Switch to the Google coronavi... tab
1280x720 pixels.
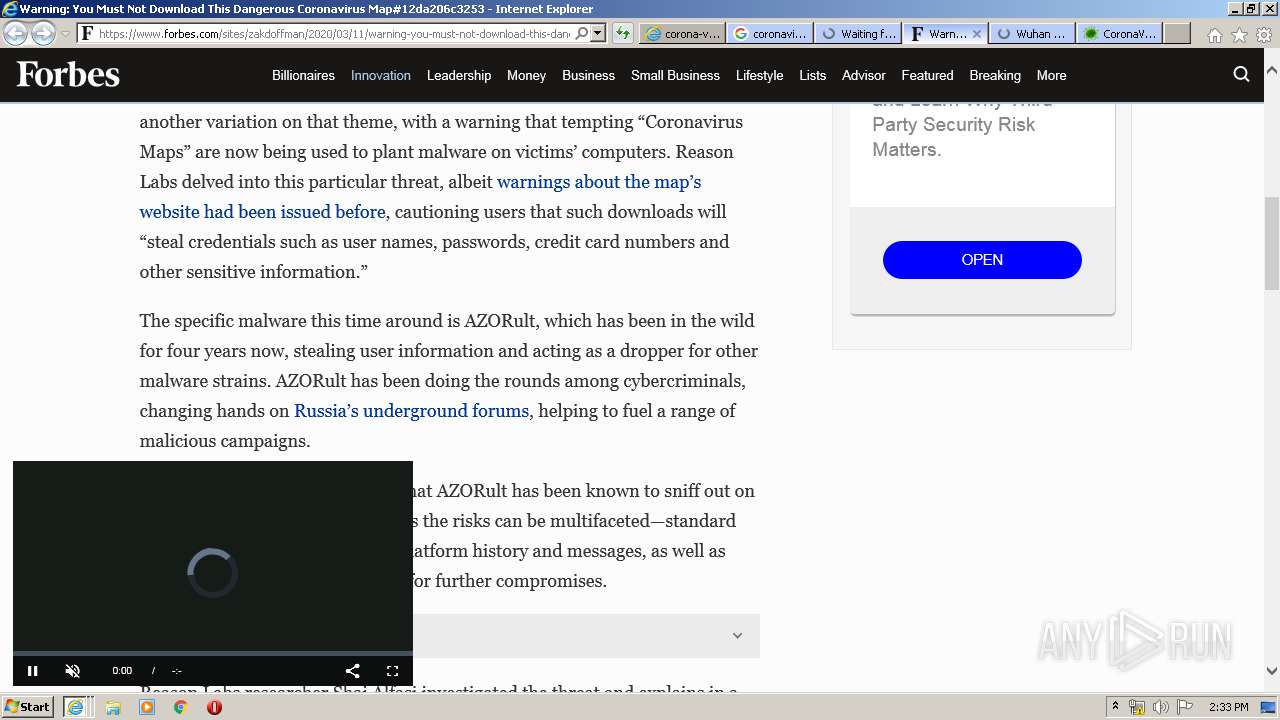tap(769, 33)
